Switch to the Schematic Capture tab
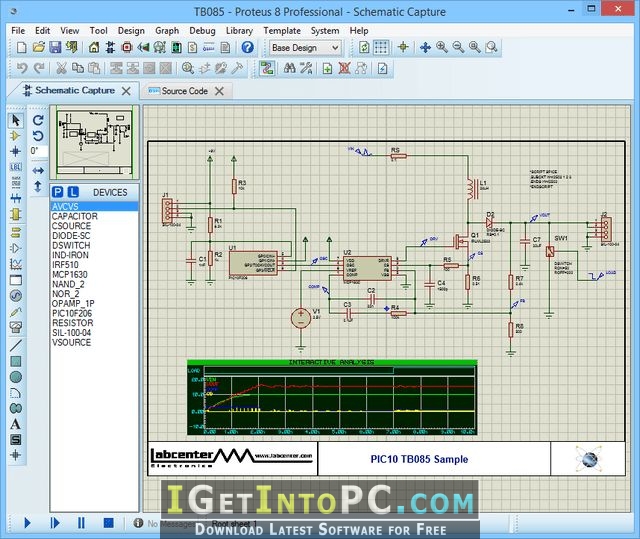 [75, 90]
